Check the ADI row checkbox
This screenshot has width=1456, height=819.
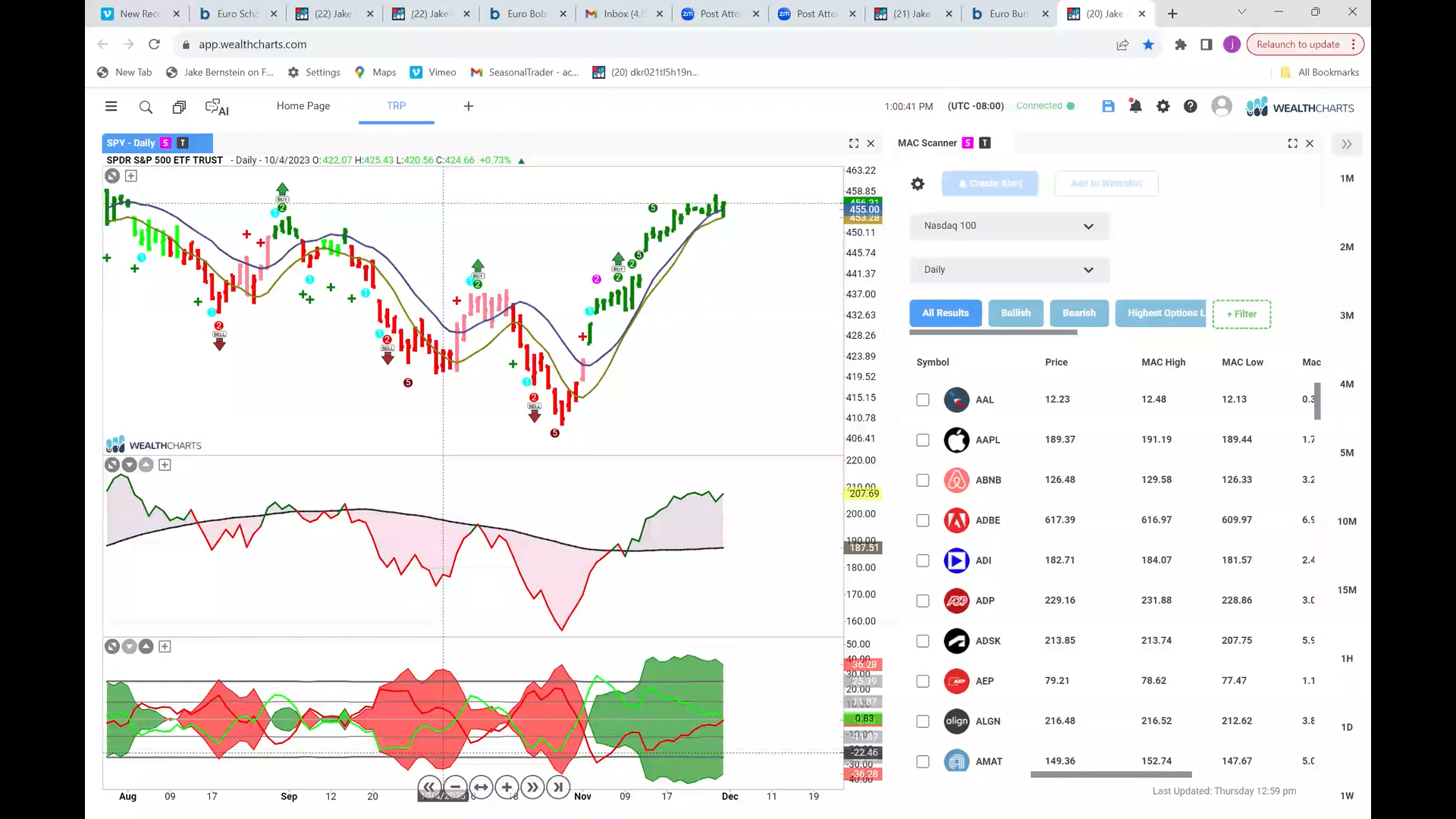(922, 560)
